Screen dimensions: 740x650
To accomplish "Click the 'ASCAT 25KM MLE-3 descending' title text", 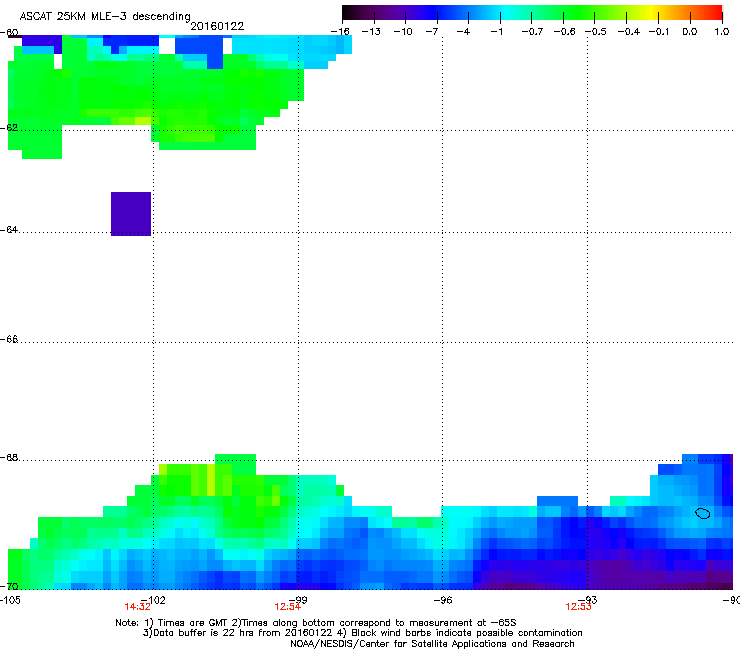I will point(105,16).
